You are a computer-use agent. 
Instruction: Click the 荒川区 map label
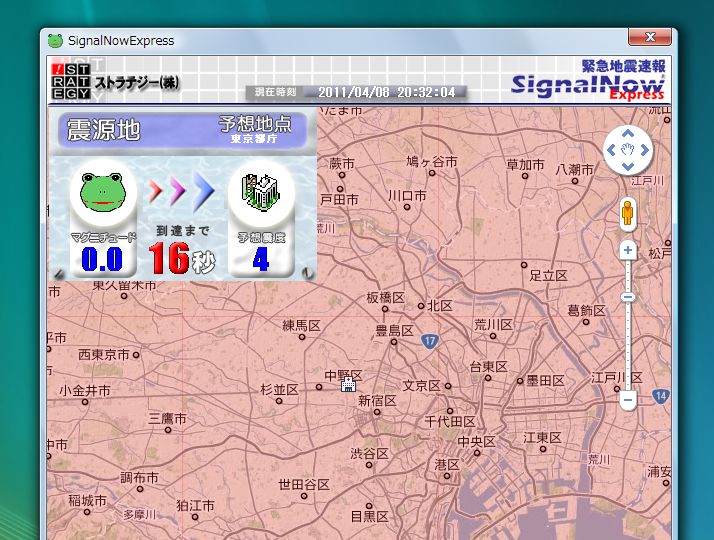tap(494, 325)
